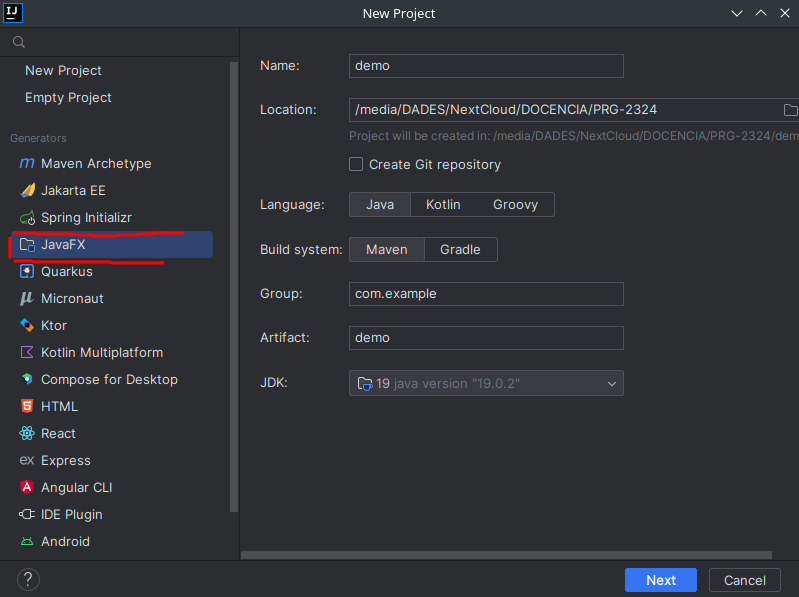Click the HTML label in generators
The width and height of the screenshot is (799, 597).
coord(60,406)
